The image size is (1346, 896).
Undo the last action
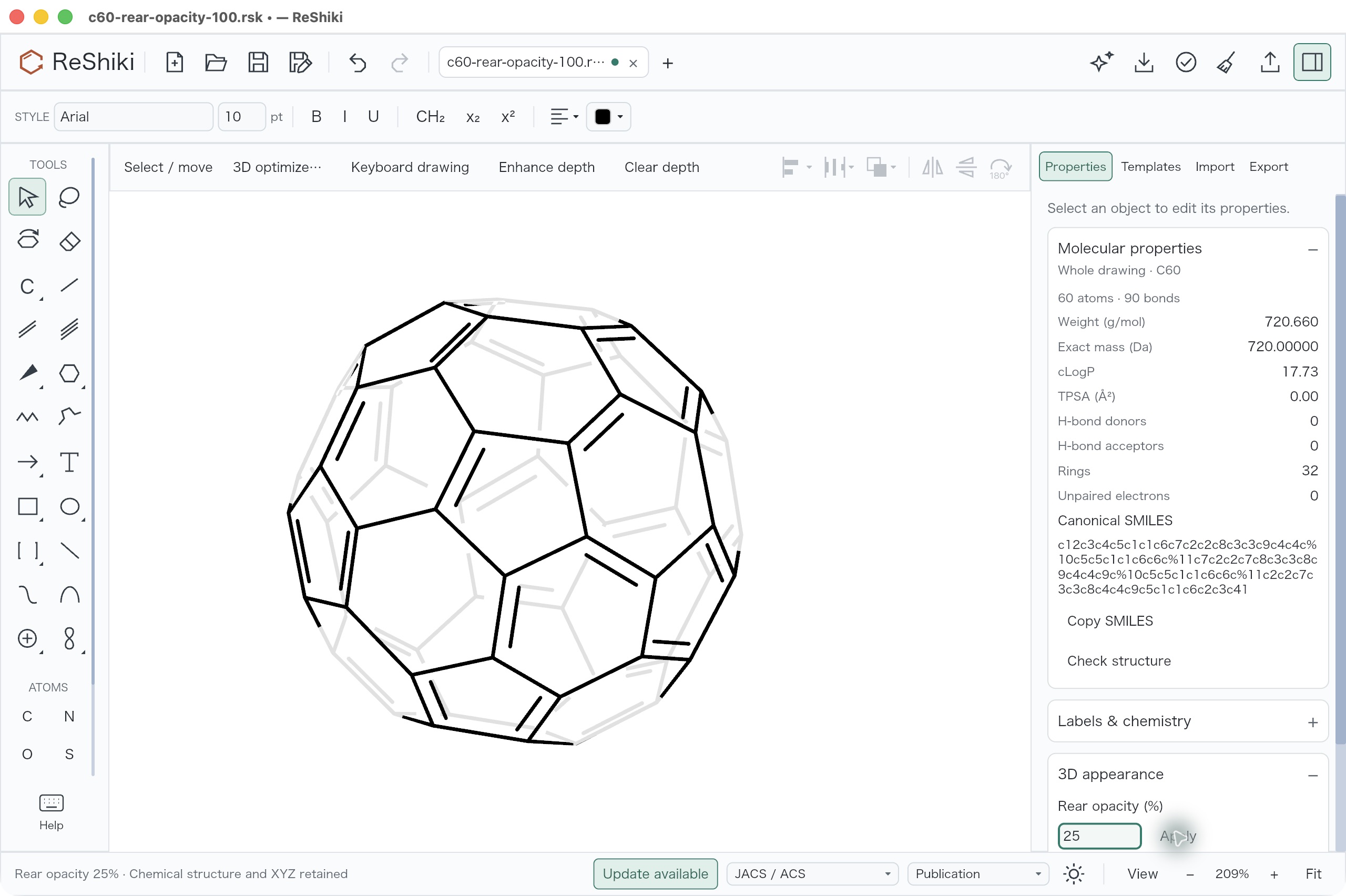pos(358,62)
